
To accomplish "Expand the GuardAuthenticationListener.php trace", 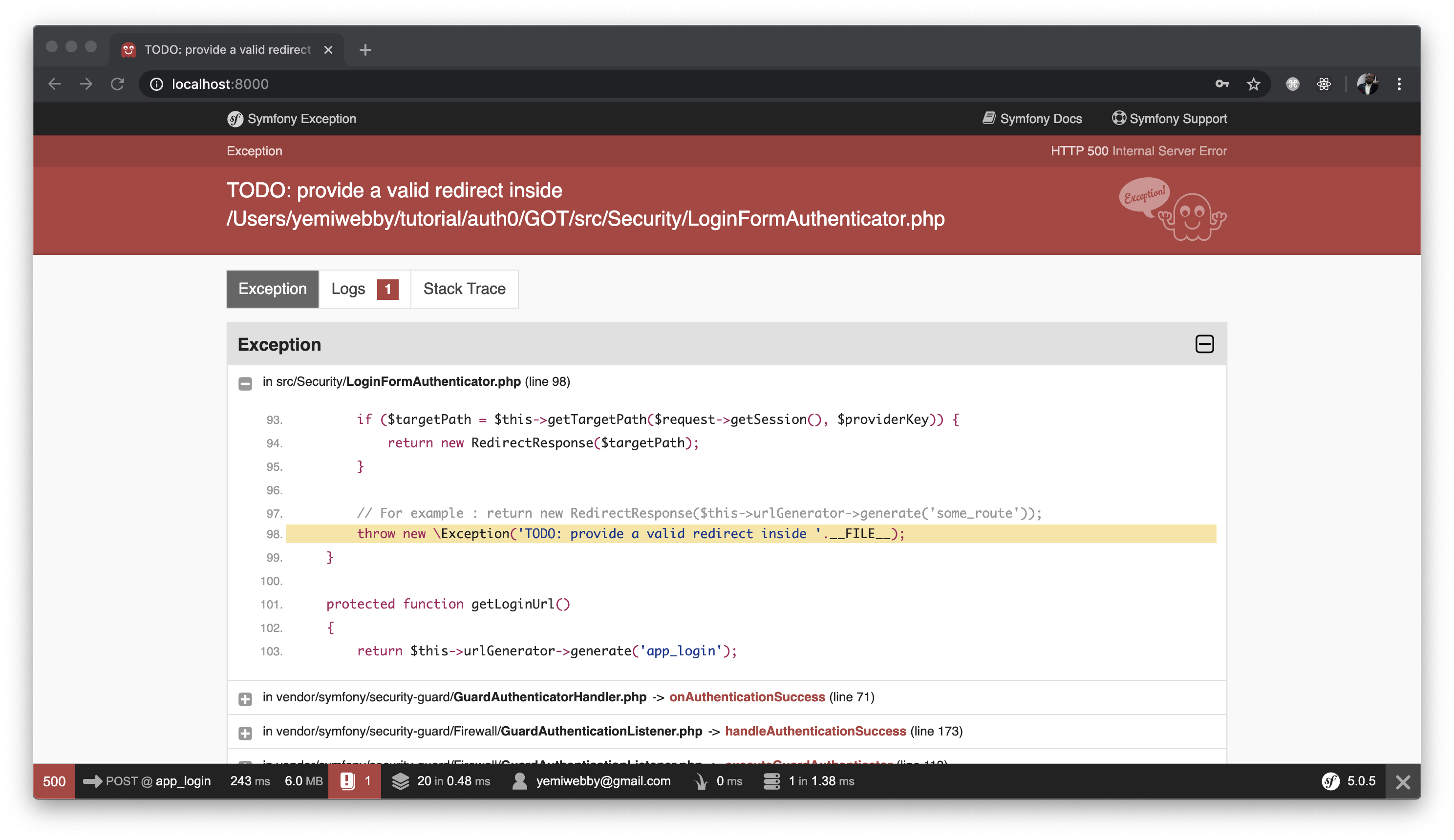I will [x=246, y=732].
